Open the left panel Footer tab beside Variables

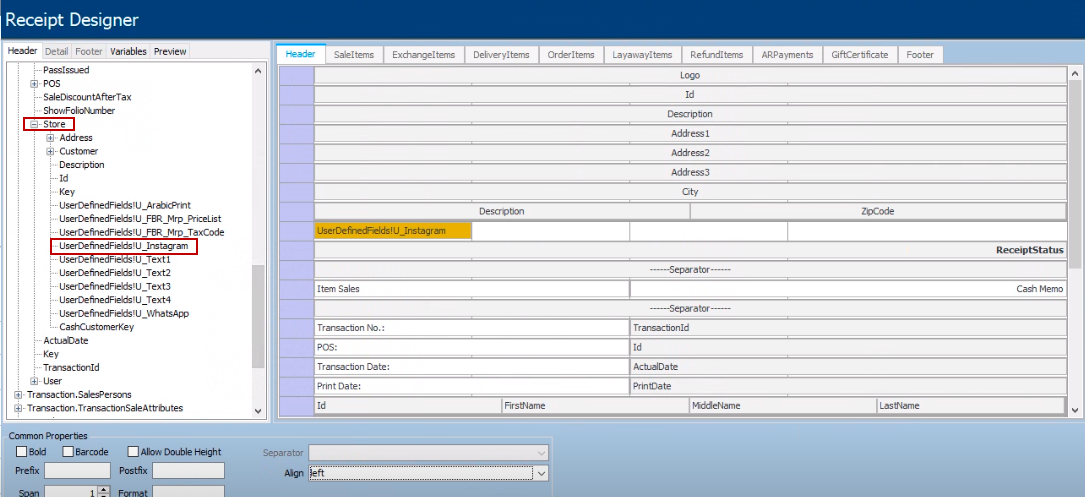[89, 51]
